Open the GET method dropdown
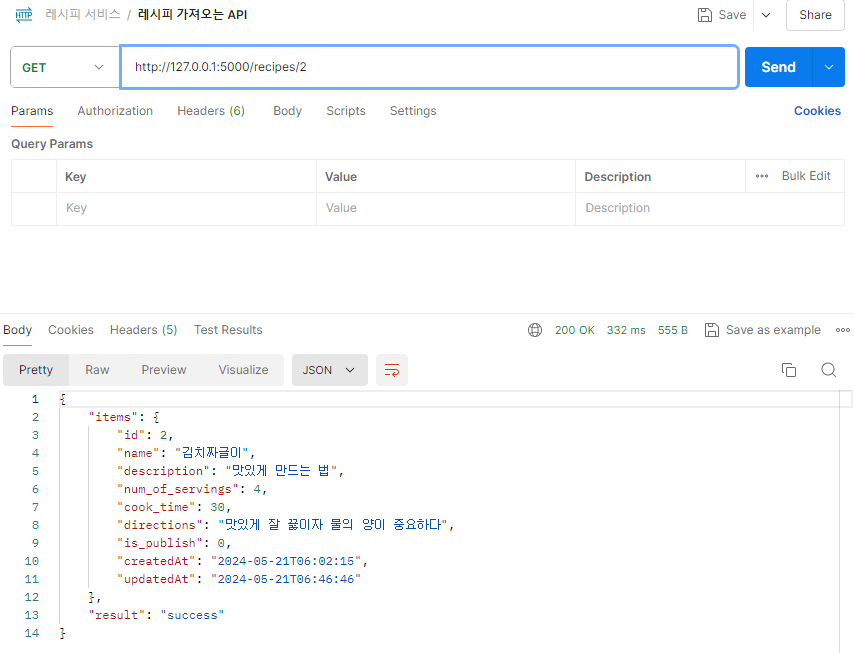The image size is (854, 653). (65, 67)
